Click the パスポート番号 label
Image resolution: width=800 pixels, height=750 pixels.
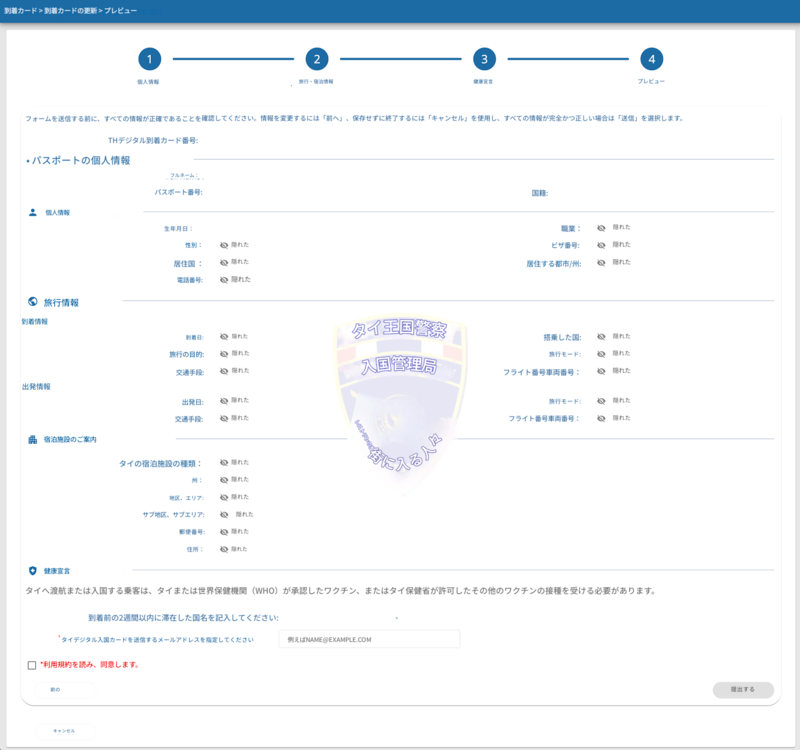pos(179,192)
